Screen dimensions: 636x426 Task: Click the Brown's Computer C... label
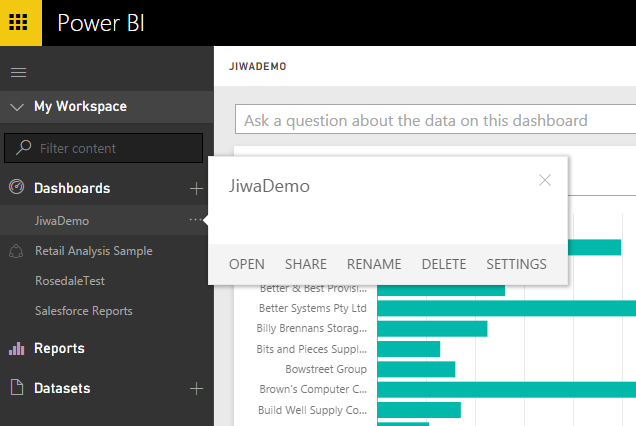click(x=313, y=389)
